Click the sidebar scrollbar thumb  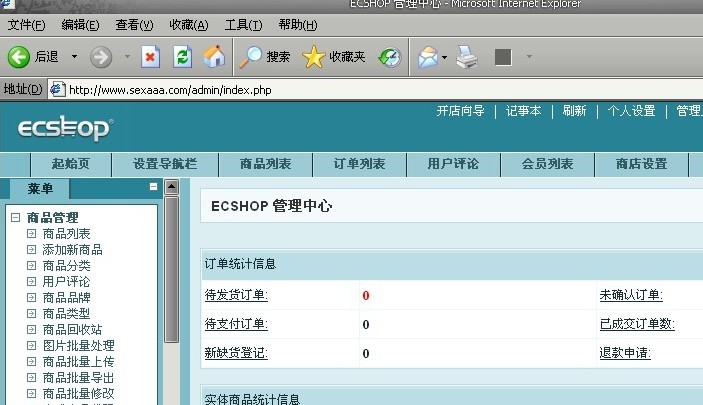[x=171, y=270]
